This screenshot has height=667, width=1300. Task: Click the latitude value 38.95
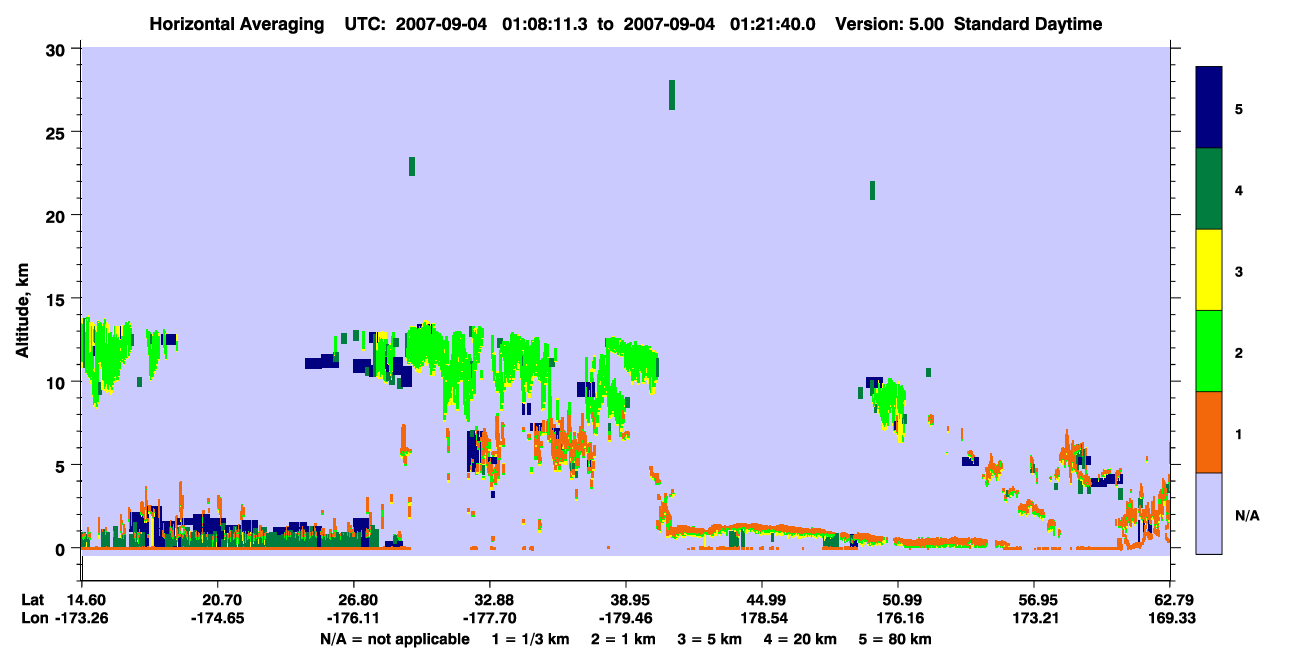[x=626, y=600]
